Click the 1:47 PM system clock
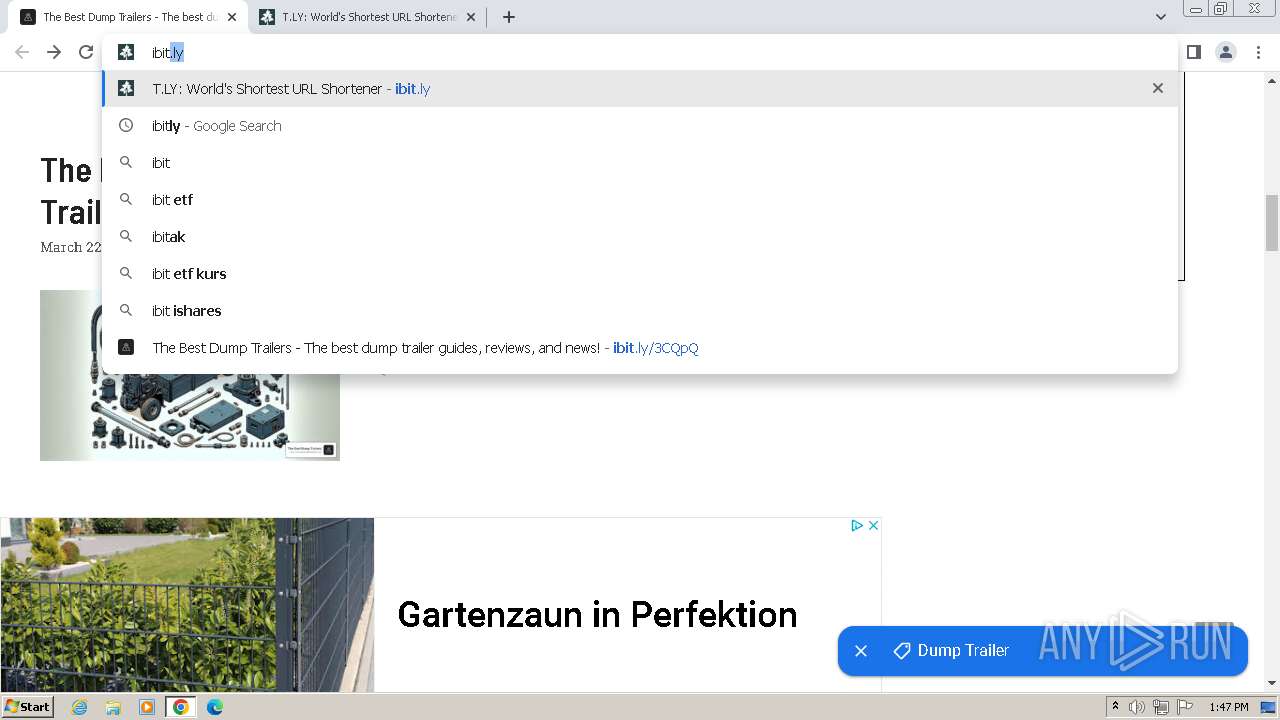This screenshot has height=720, width=1280. pos(1228,707)
